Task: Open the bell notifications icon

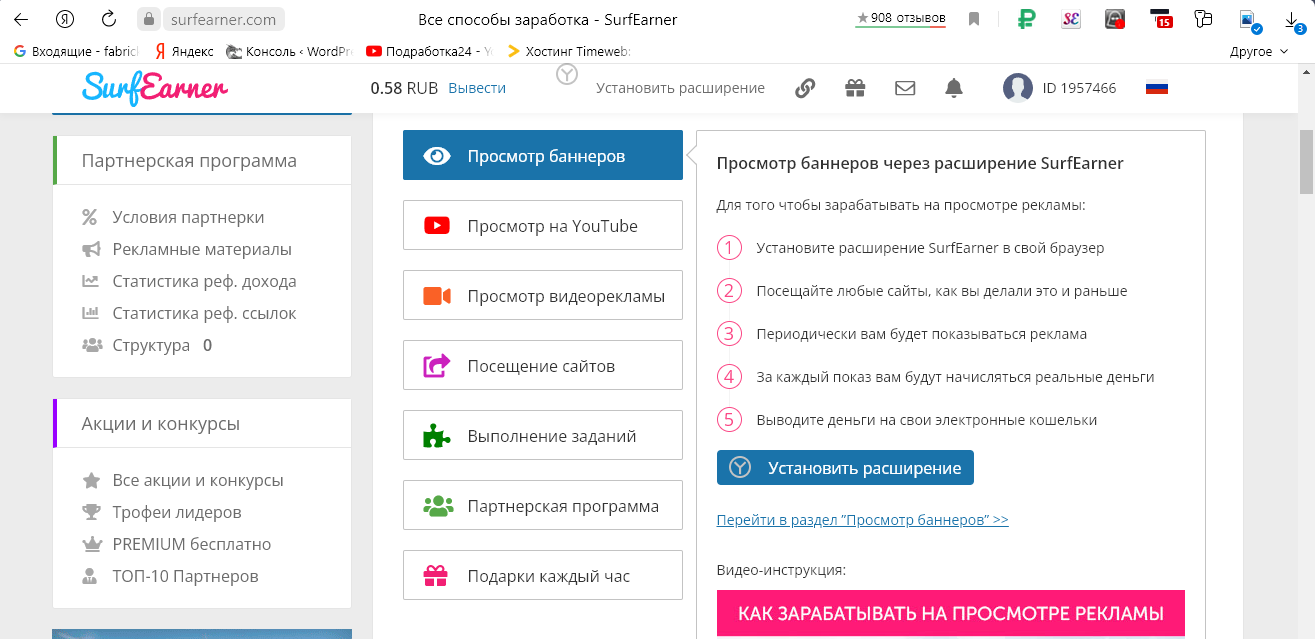Action: click(954, 88)
